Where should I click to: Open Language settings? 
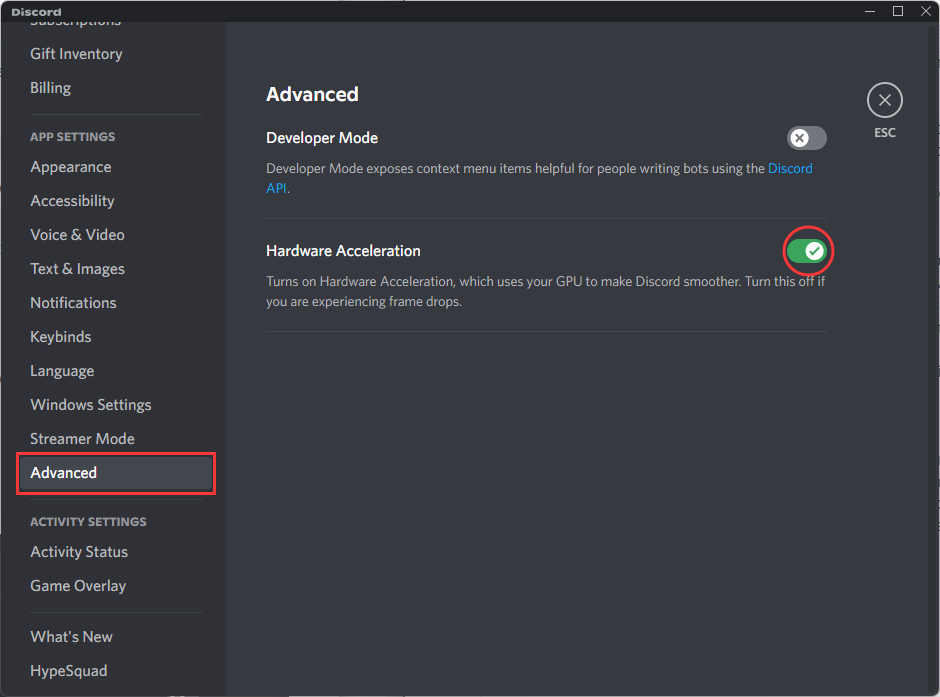62,371
